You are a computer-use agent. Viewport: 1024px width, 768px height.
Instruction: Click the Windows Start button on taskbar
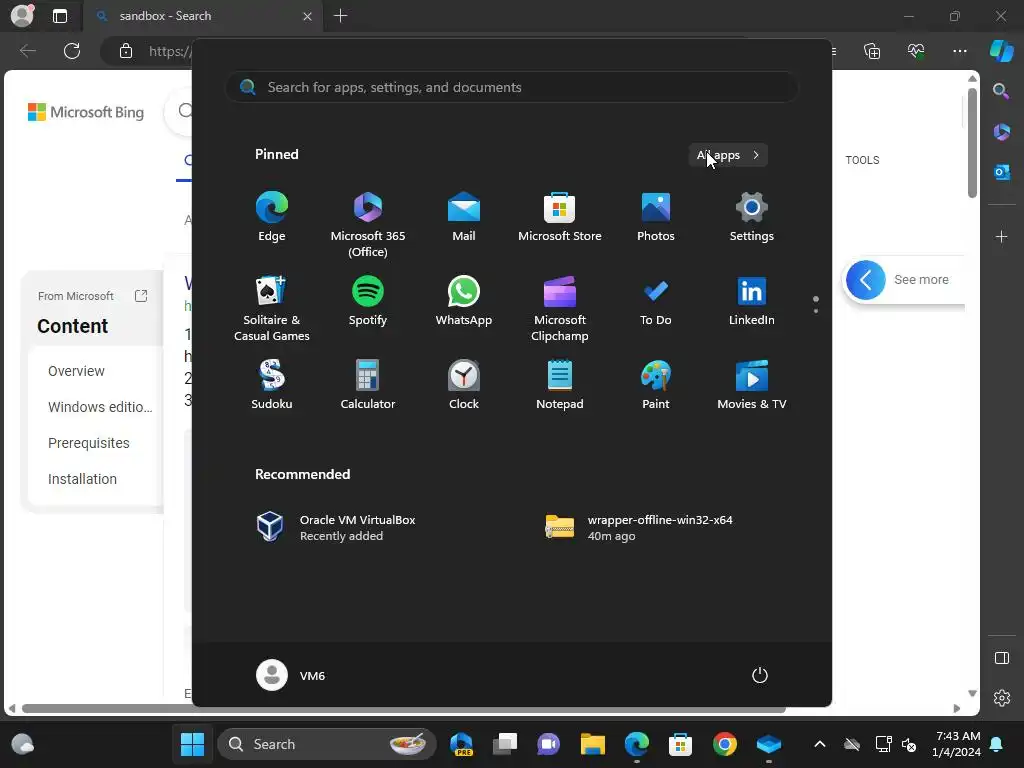(x=192, y=744)
